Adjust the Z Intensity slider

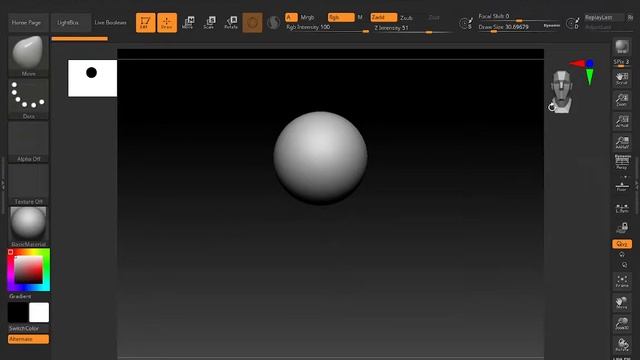(x=412, y=28)
